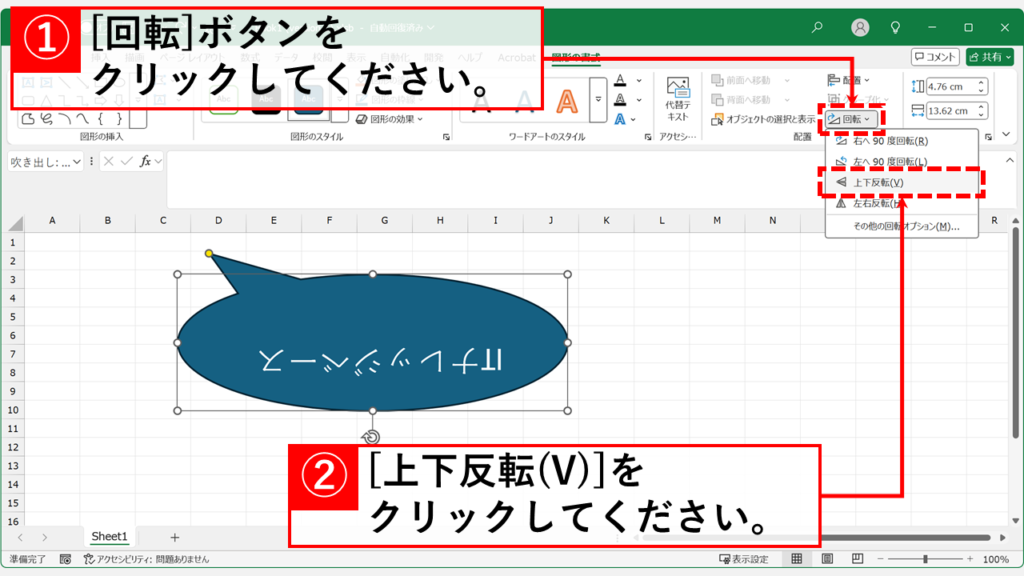Select the left brace shape
Image resolution: width=1024 pixels, height=576 pixels.
pos(101,119)
